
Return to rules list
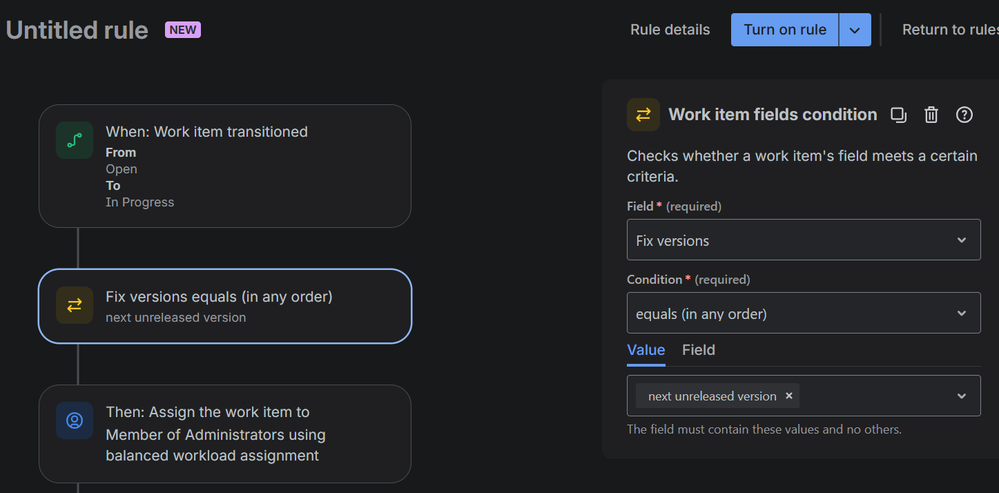coord(951,30)
